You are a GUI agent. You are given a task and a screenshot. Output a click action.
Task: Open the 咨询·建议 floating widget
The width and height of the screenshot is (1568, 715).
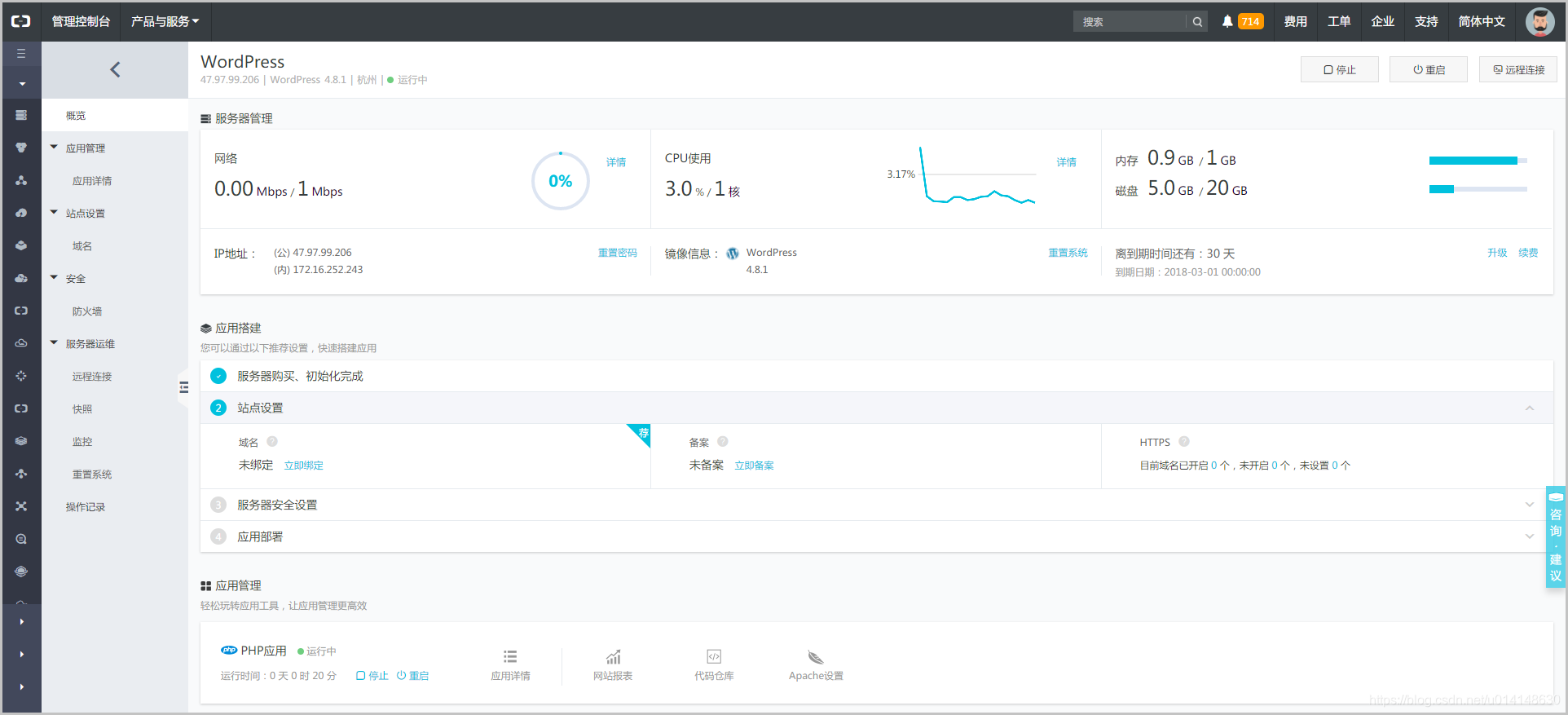(x=1556, y=536)
